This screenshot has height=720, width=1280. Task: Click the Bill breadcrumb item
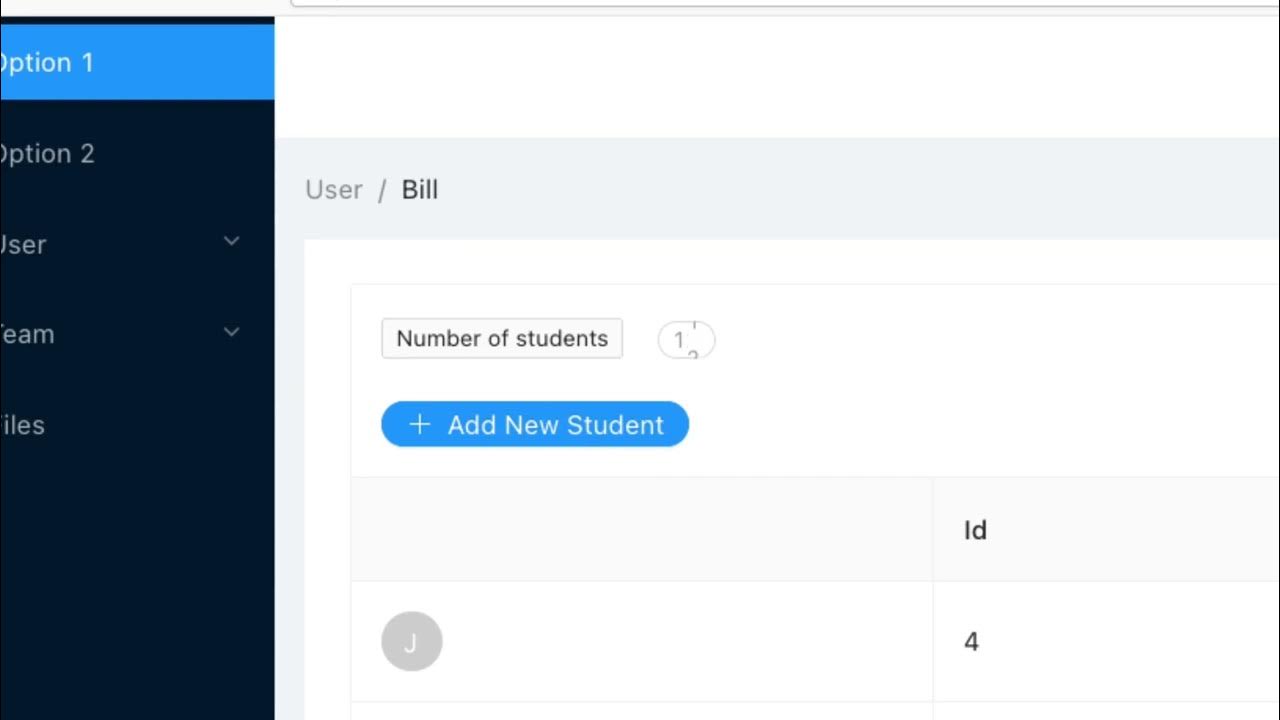pyautogui.click(x=420, y=190)
